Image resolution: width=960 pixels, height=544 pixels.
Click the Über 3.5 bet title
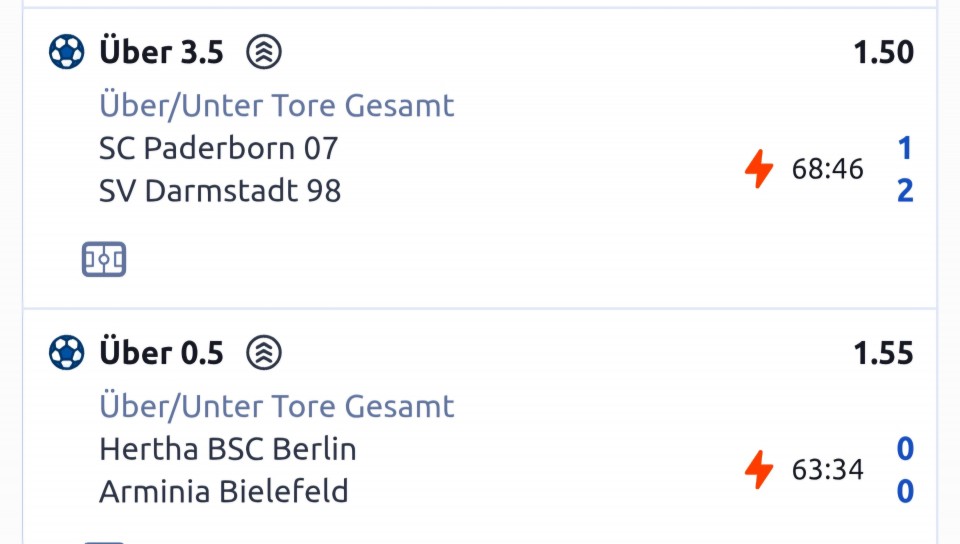pos(161,53)
